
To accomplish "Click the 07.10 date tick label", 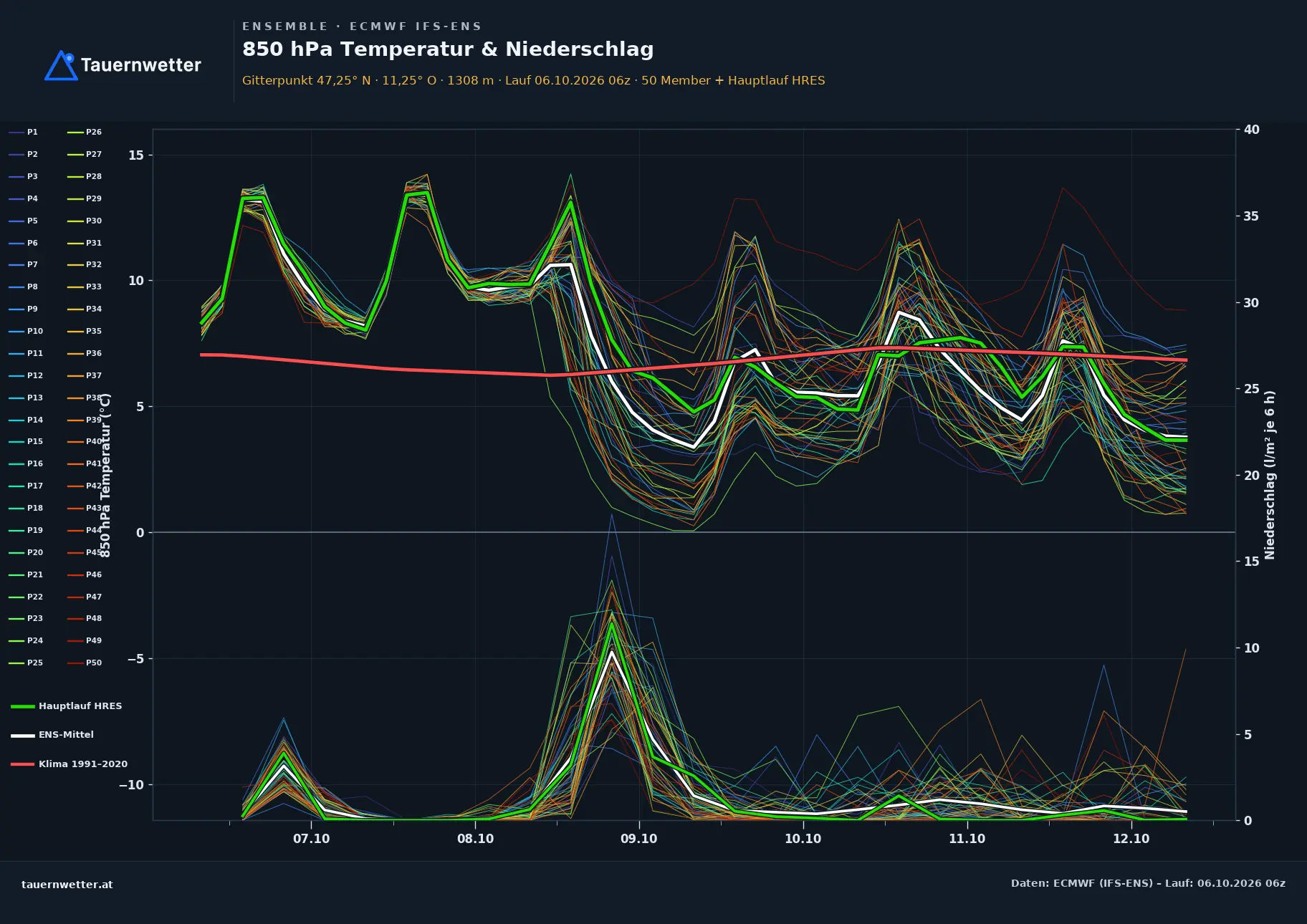I will pos(311,839).
